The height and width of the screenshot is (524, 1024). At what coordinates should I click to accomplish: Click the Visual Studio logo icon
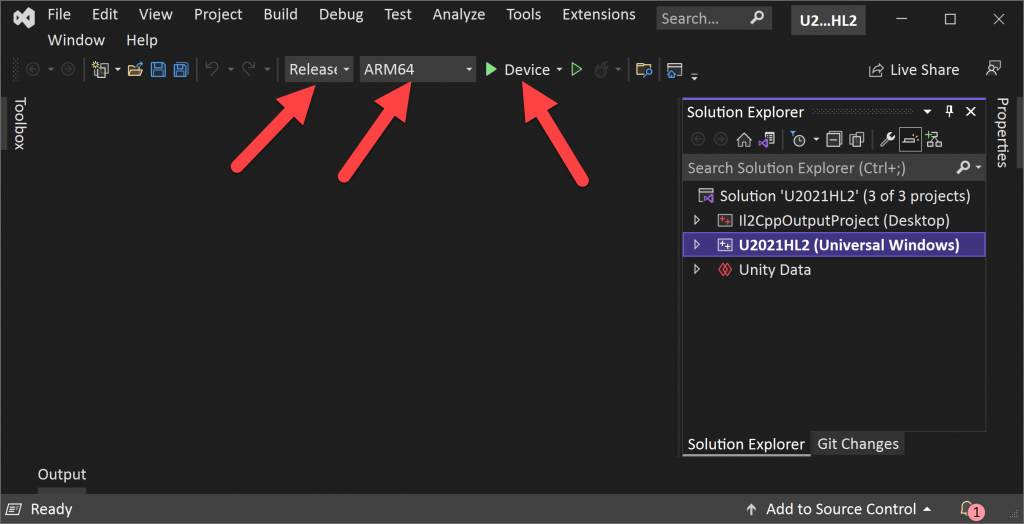[24, 16]
